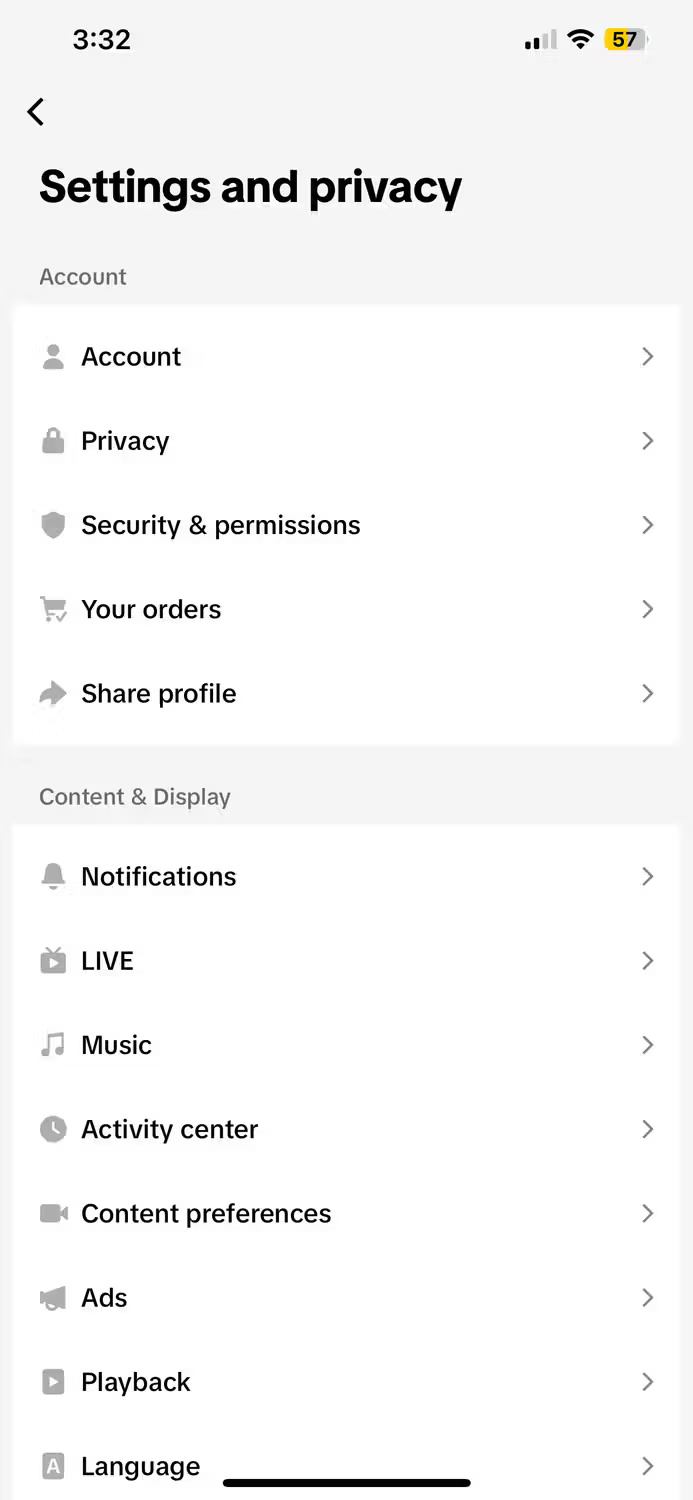The height and width of the screenshot is (1500, 693).
Task: Click the Your orders shopping cart icon
Action: tap(53, 608)
